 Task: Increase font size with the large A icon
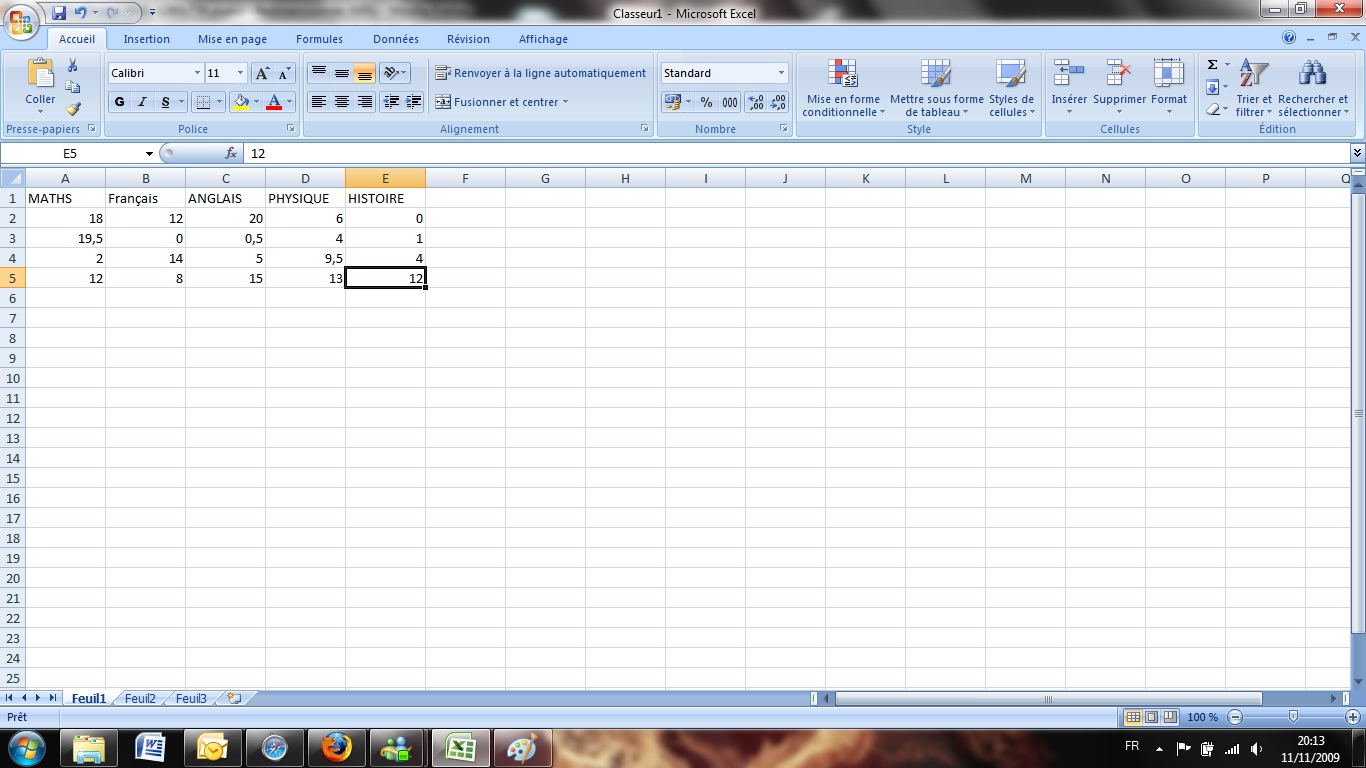click(262, 73)
